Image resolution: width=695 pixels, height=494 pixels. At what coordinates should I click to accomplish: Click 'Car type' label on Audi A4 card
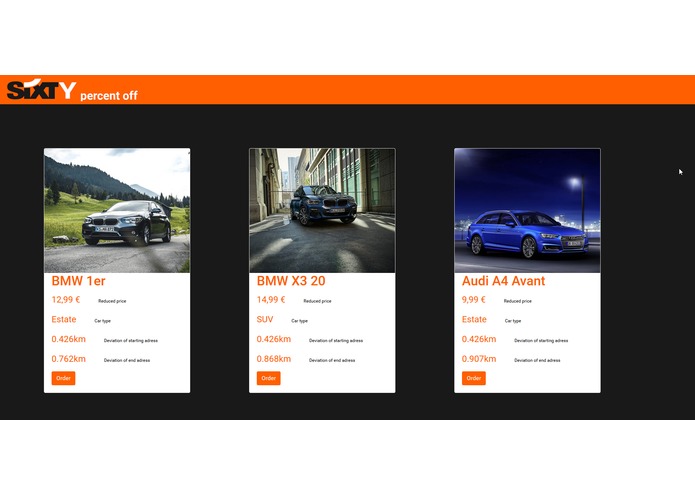tap(513, 321)
